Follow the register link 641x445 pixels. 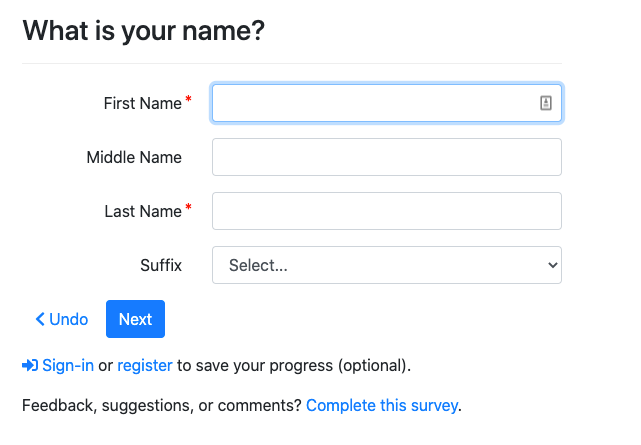pyautogui.click(x=145, y=366)
